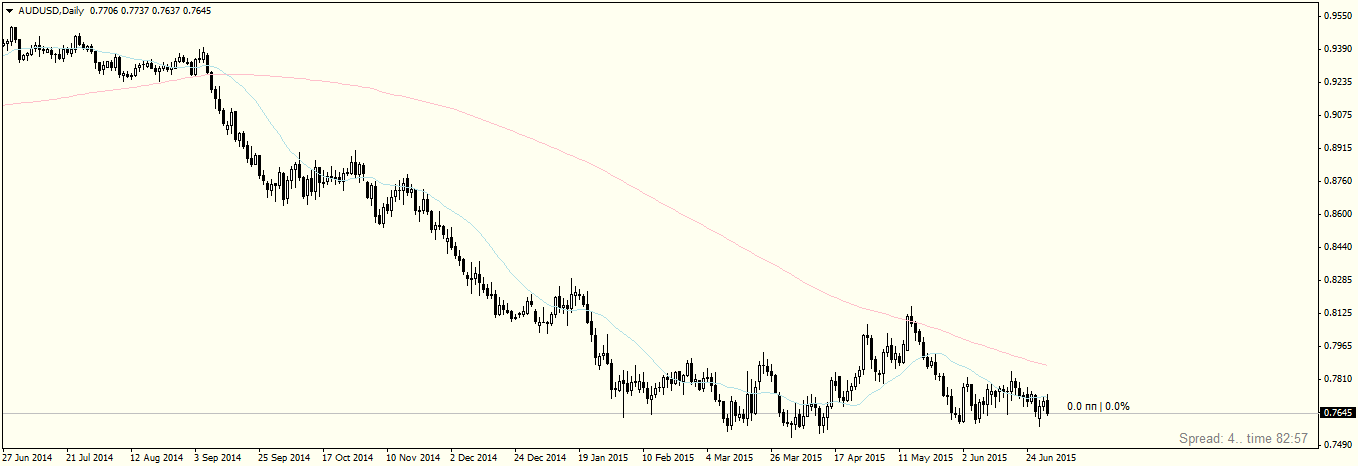Click the 0.8285 price scale value
1358x466 pixels.
[x=1338, y=280]
